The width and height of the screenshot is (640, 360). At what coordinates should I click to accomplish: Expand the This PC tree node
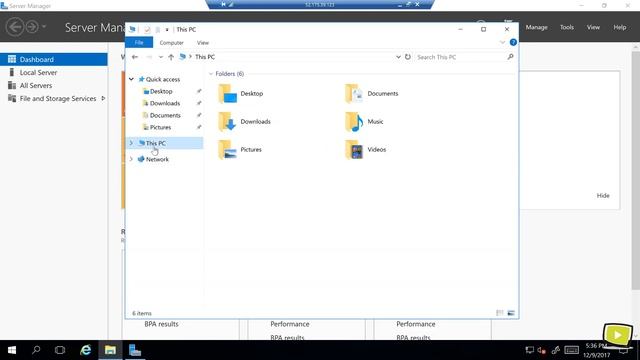click(131, 143)
